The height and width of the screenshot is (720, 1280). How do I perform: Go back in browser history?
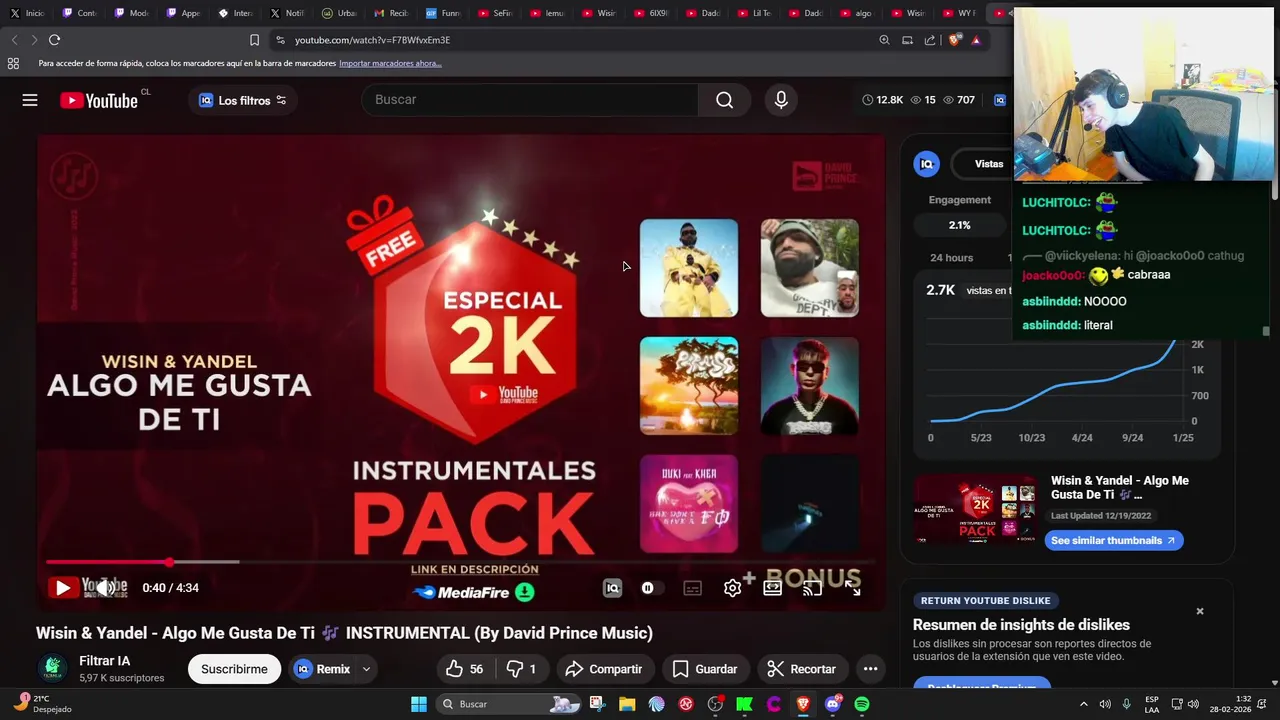pyautogui.click(x=14, y=40)
